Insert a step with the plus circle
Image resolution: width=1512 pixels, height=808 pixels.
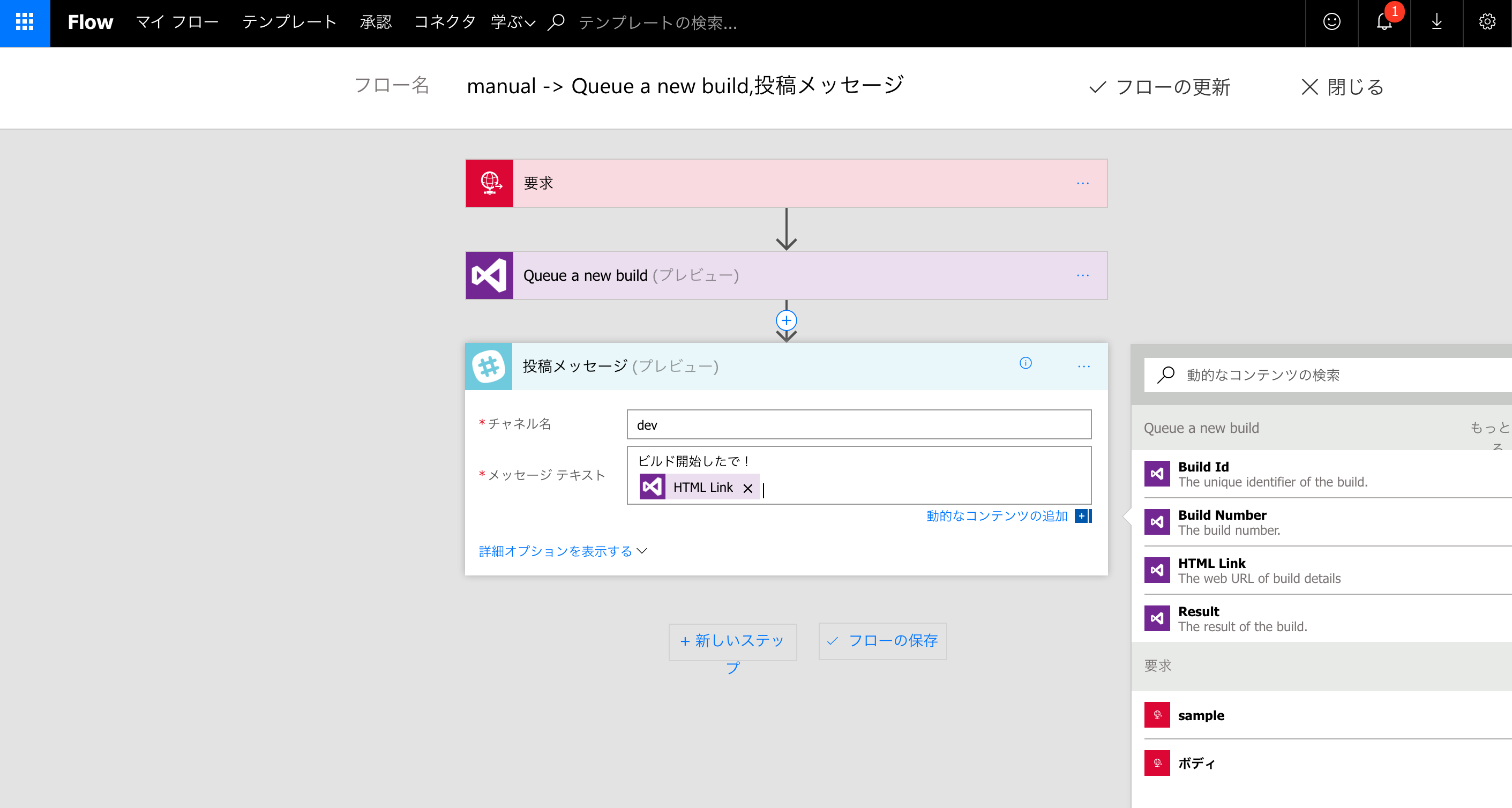point(786,320)
